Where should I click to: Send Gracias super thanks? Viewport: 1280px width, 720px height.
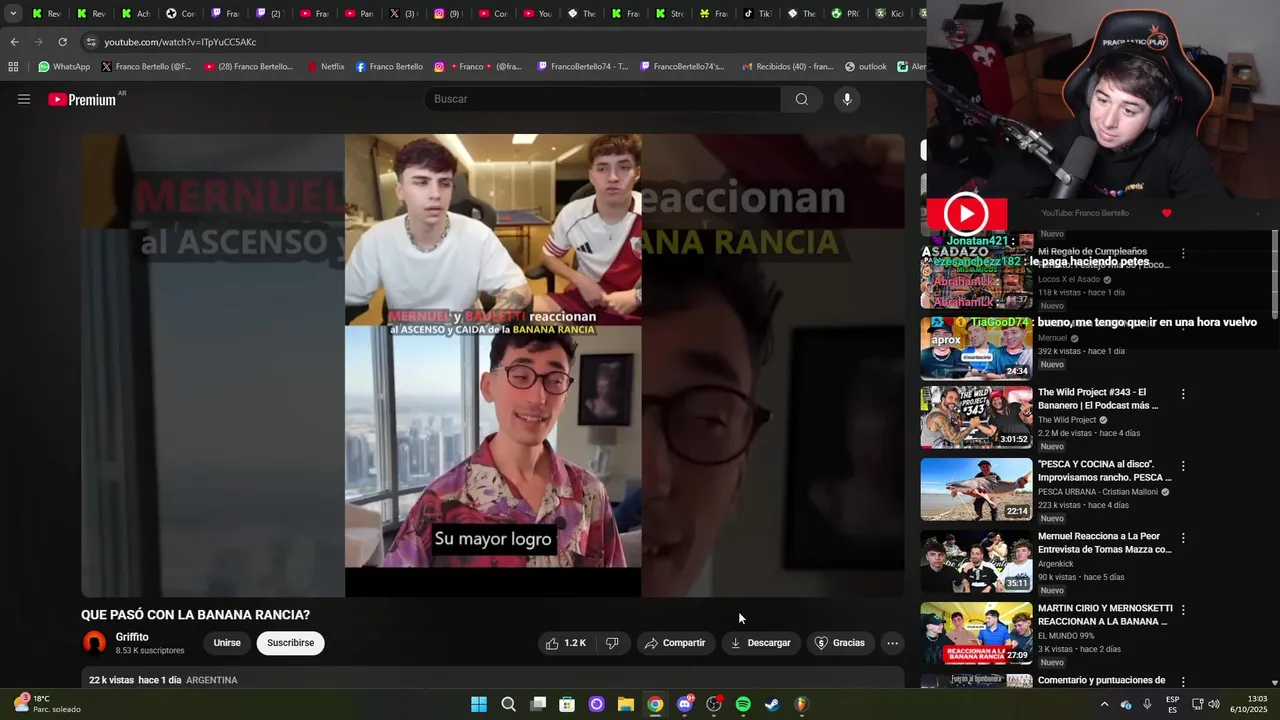pos(840,643)
